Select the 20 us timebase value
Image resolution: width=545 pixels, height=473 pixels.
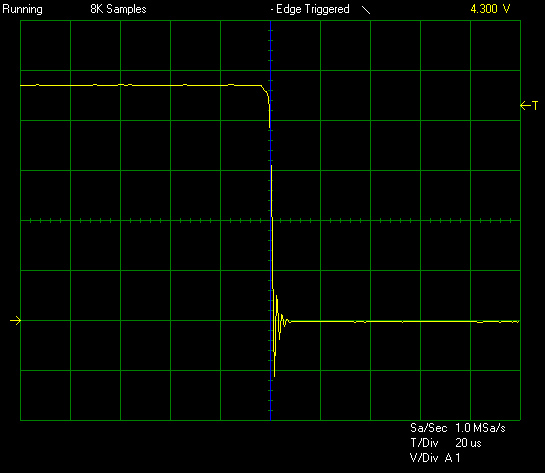click(468, 443)
